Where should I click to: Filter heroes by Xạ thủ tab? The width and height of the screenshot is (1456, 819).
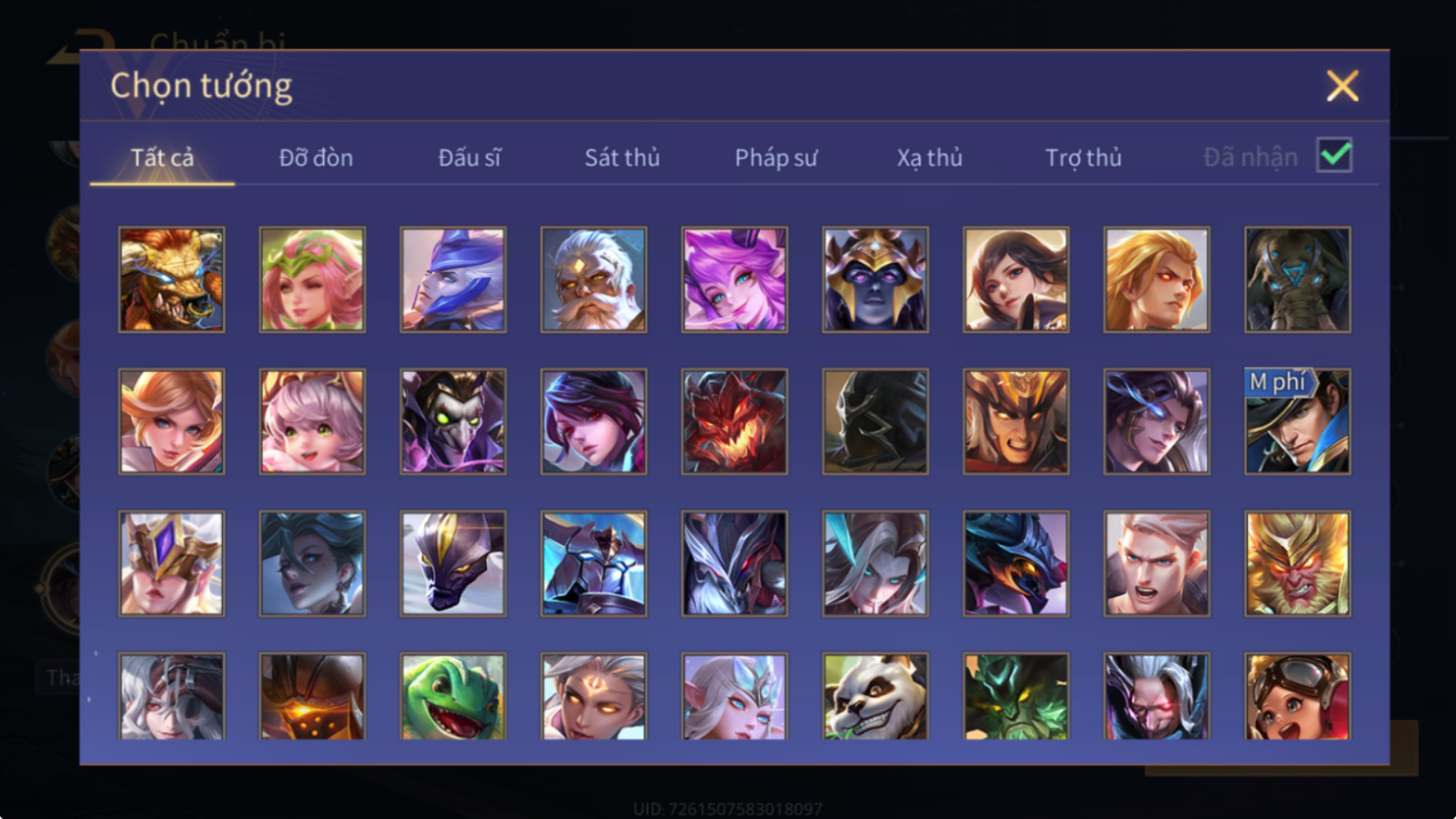point(929,157)
